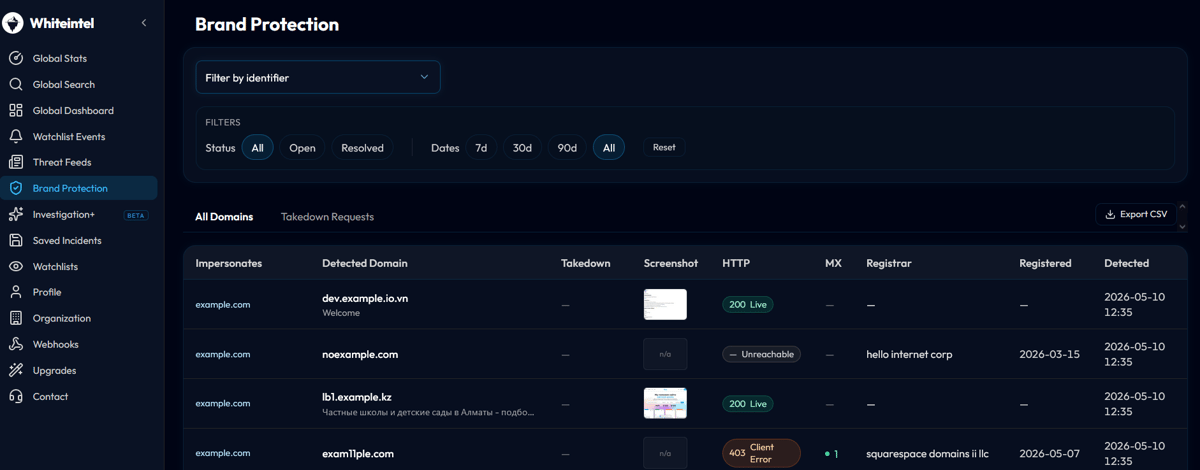
Task: Open screenshot thumbnail for lb1.example.kz
Action: 665,403
